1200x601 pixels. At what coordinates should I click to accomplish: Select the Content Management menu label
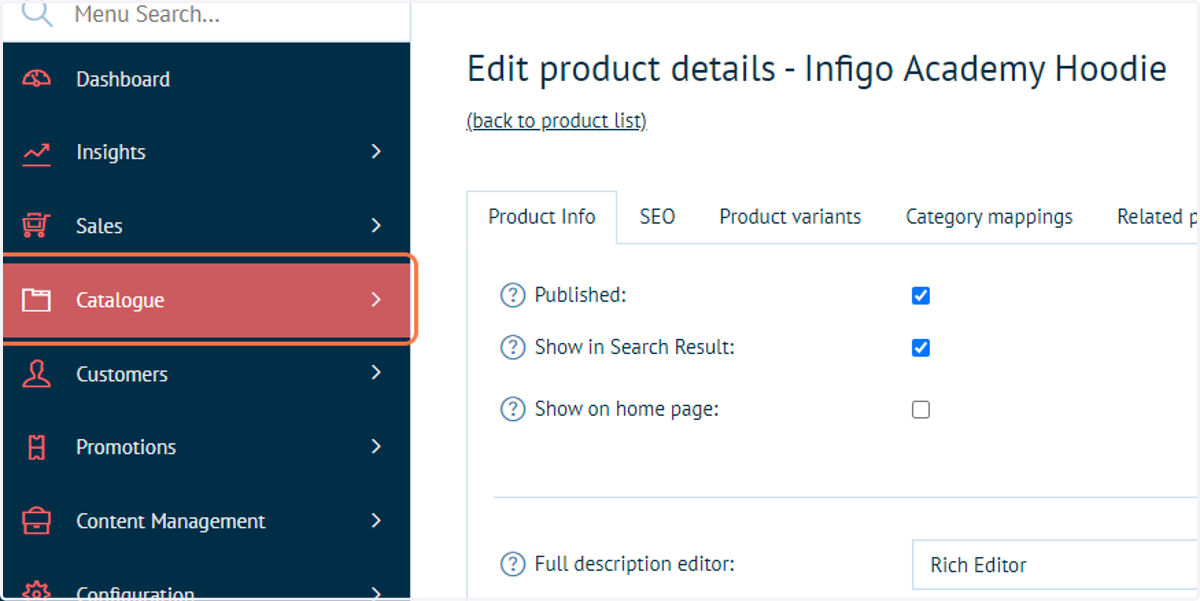tap(171, 521)
